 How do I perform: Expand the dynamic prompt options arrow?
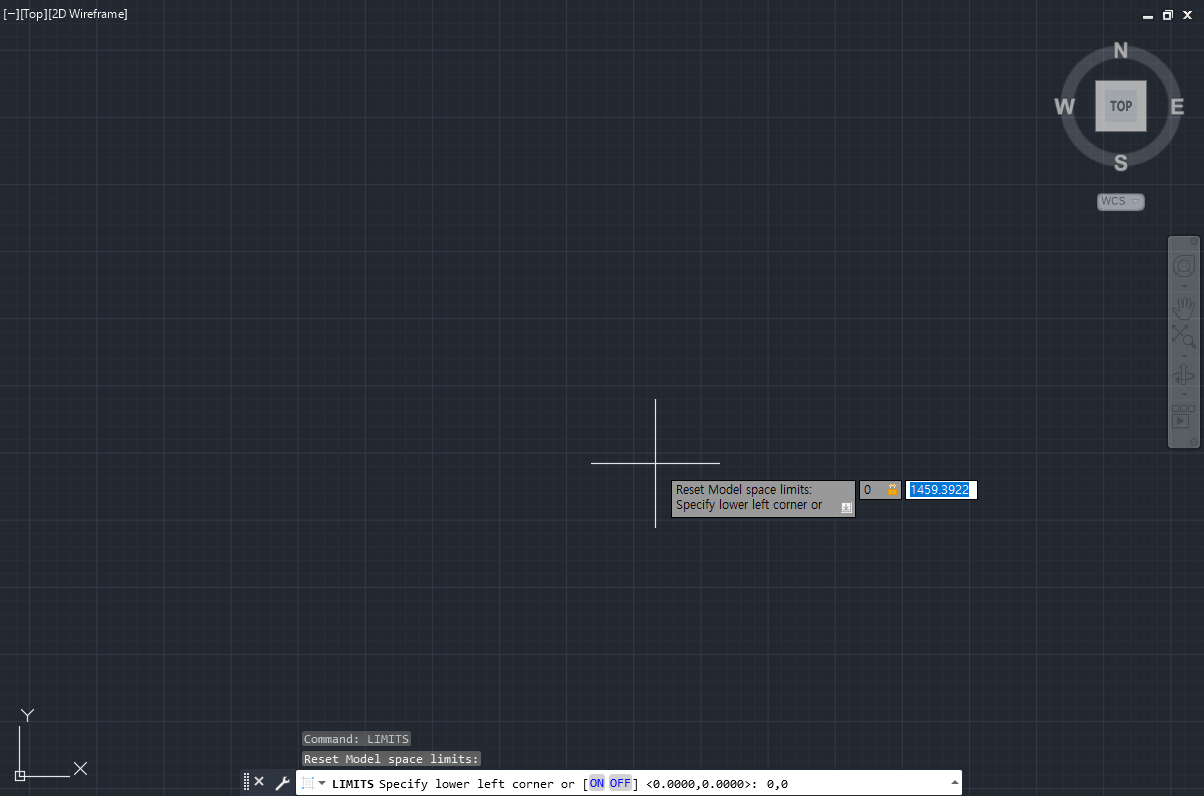(846, 507)
